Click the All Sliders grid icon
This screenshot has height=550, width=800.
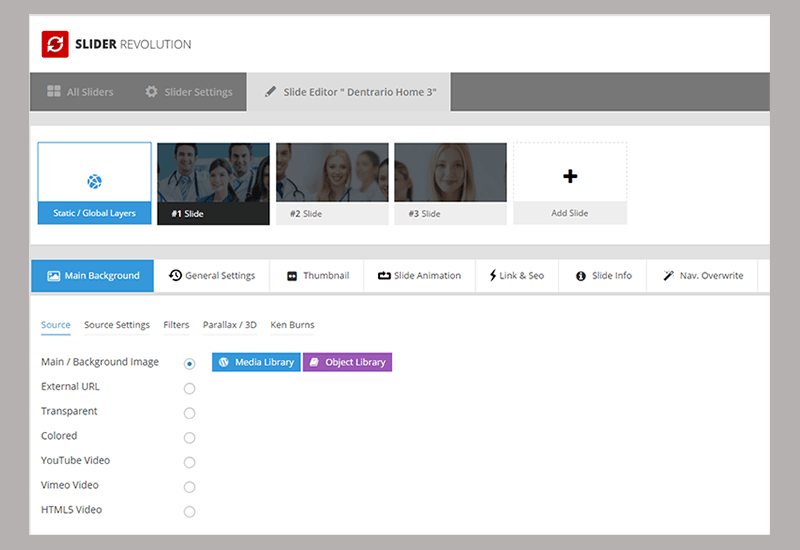[54, 91]
